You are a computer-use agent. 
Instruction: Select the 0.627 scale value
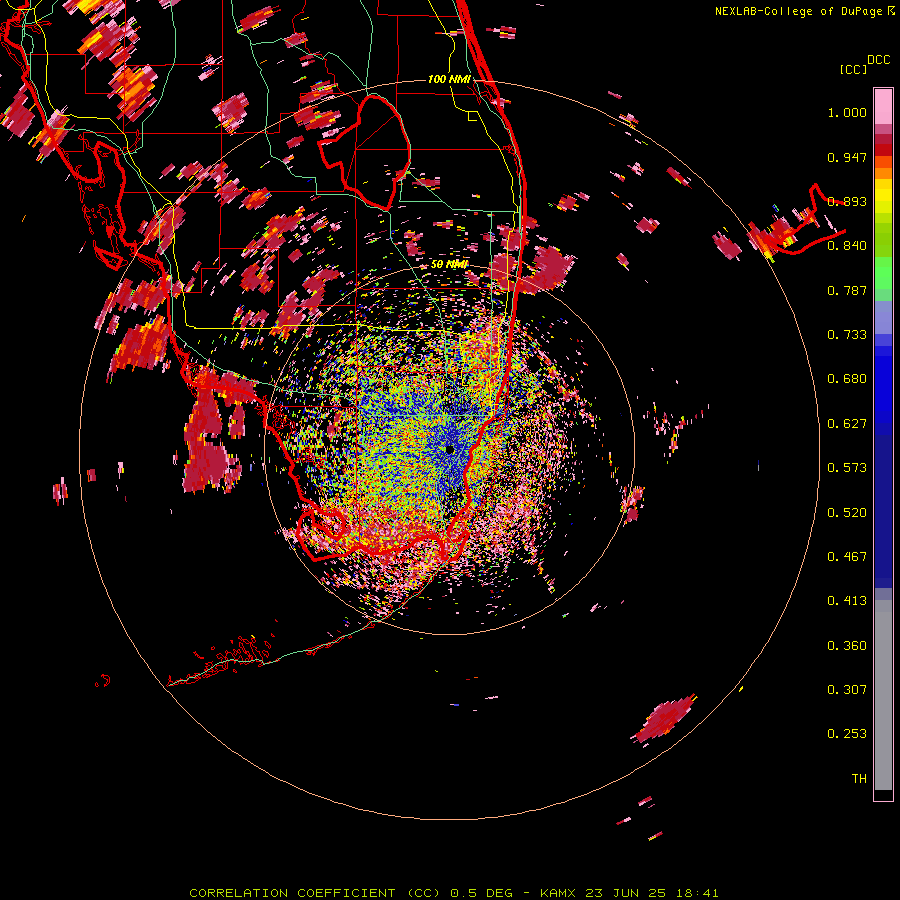click(x=847, y=424)
